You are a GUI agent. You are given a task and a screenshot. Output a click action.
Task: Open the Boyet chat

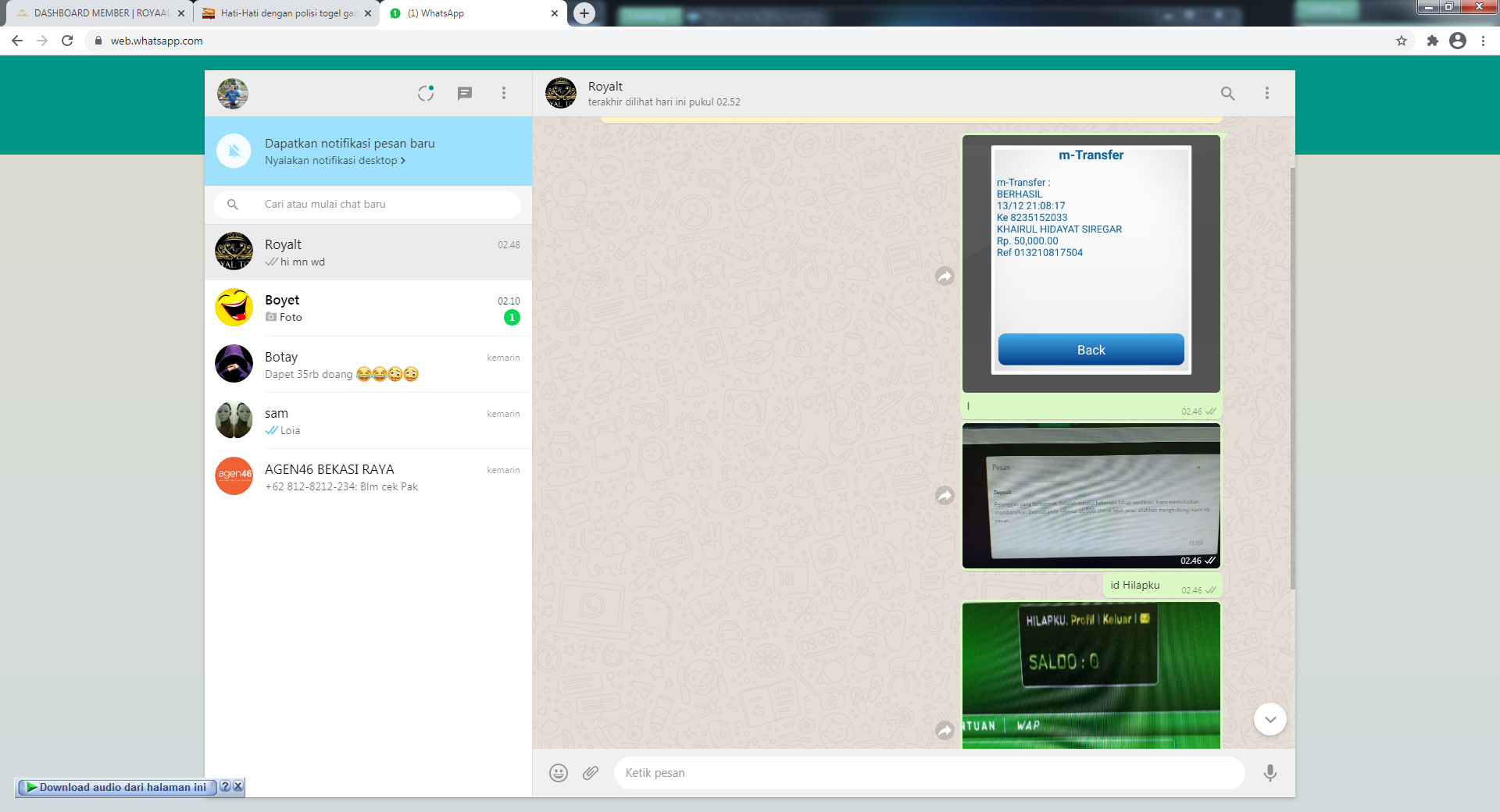click(368, 308)
